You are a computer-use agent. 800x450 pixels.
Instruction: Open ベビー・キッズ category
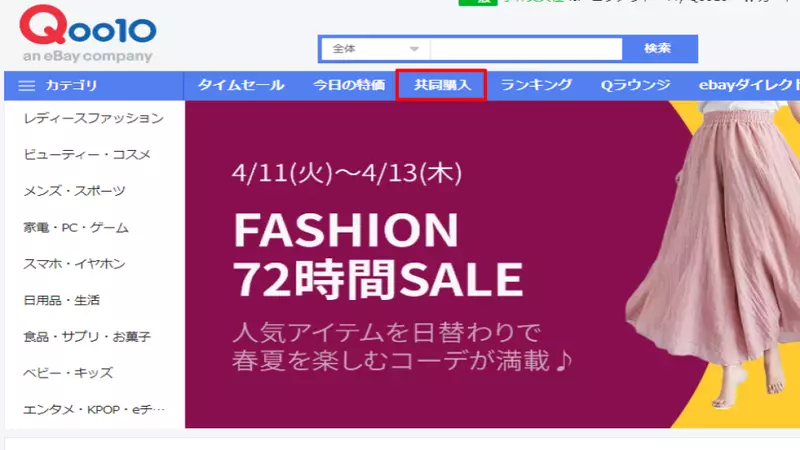68,373
